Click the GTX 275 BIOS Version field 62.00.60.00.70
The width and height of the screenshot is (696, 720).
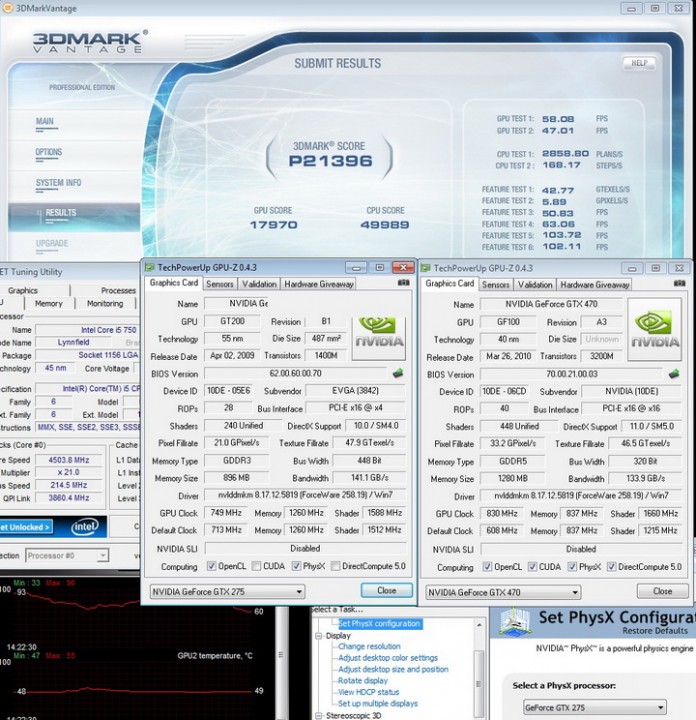tap(296, 373)
